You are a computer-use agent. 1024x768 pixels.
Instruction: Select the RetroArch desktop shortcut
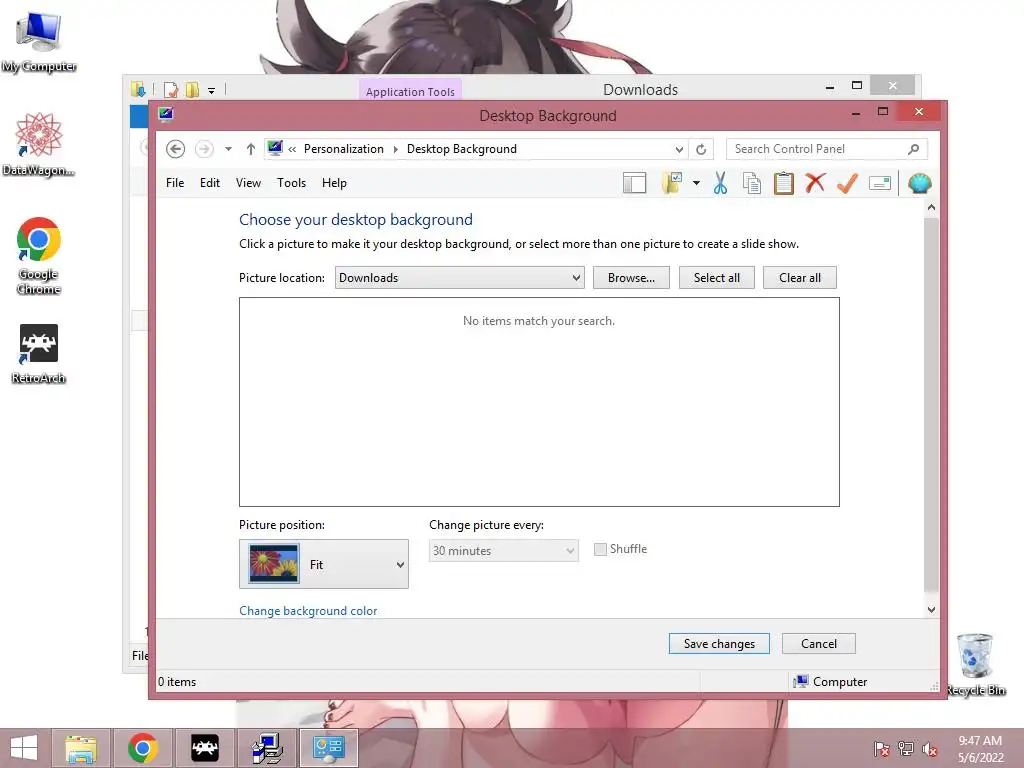coord(39,354)
